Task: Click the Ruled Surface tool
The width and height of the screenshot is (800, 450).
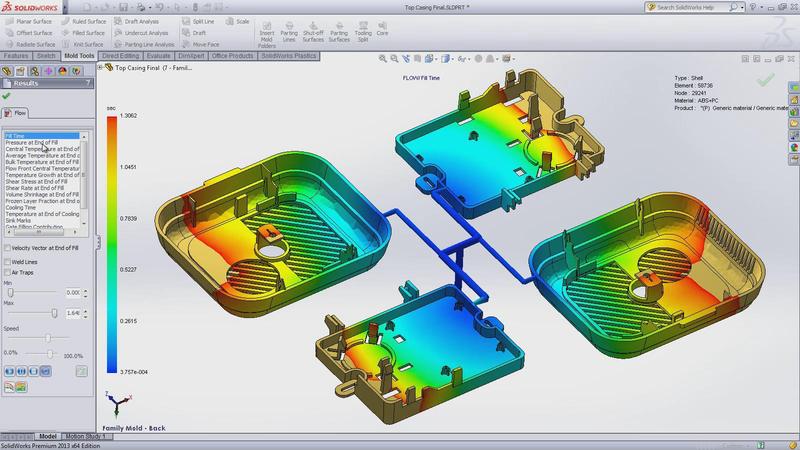Action: (84, 21)
